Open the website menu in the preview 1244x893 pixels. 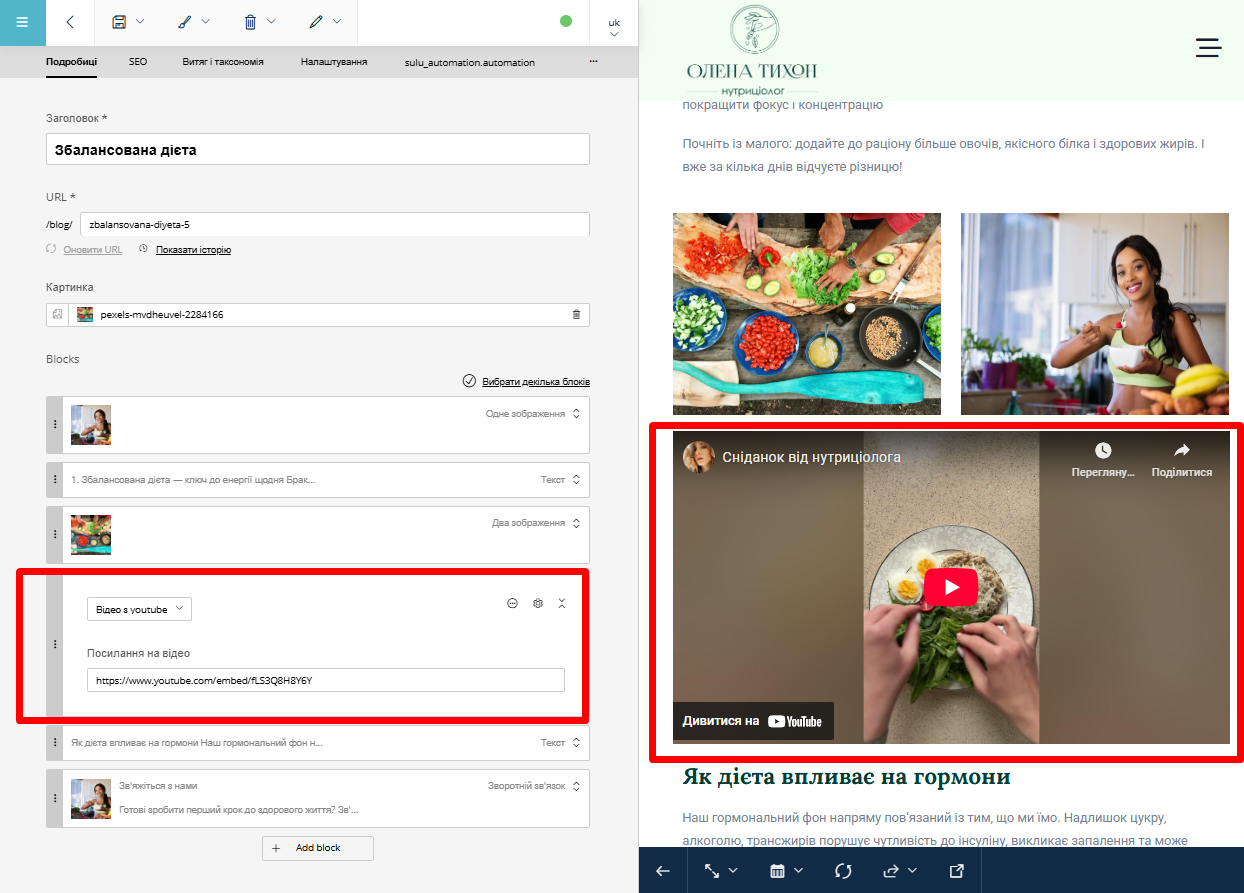(x=1208, y=47)
